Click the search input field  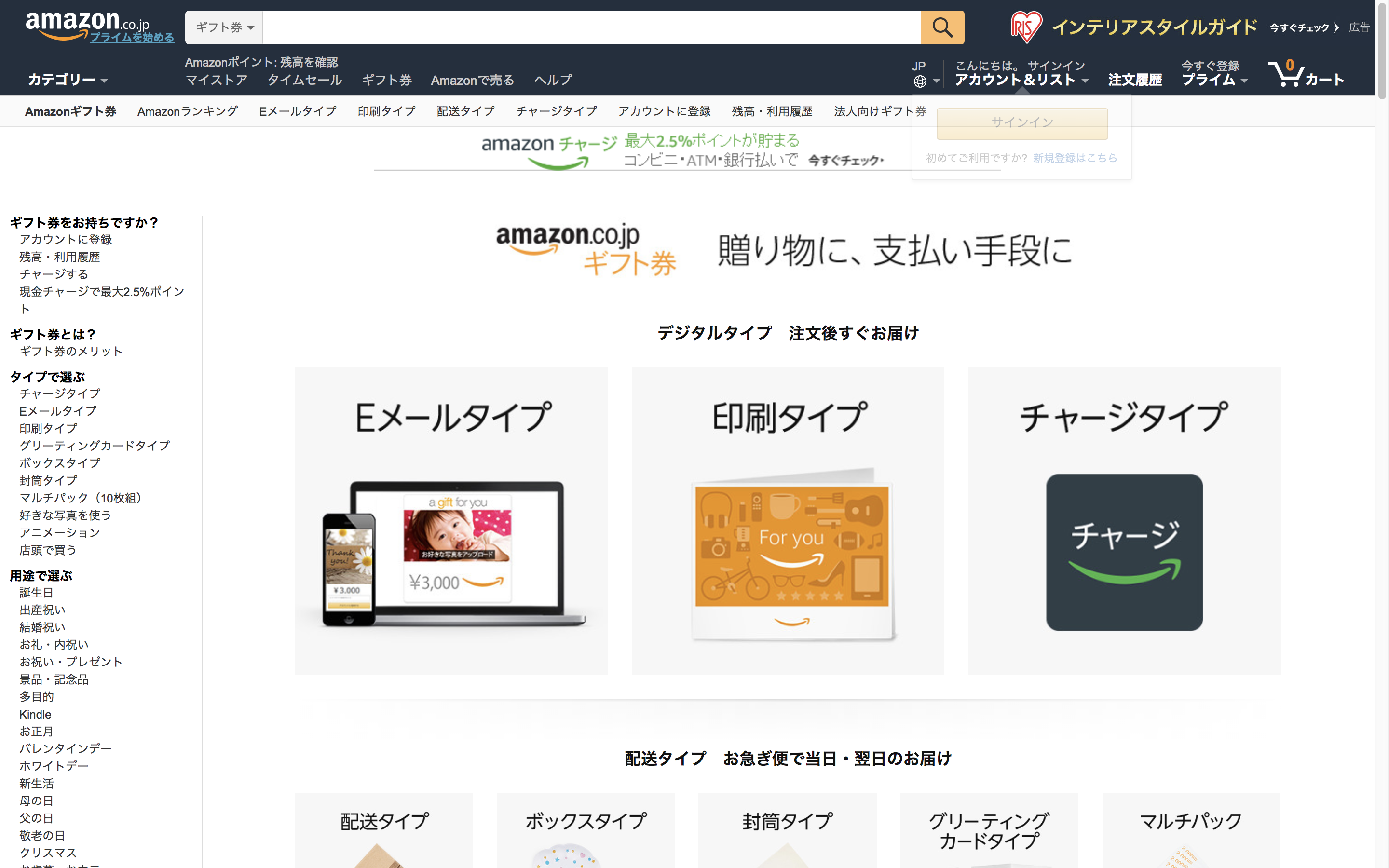tap(592, 27)
